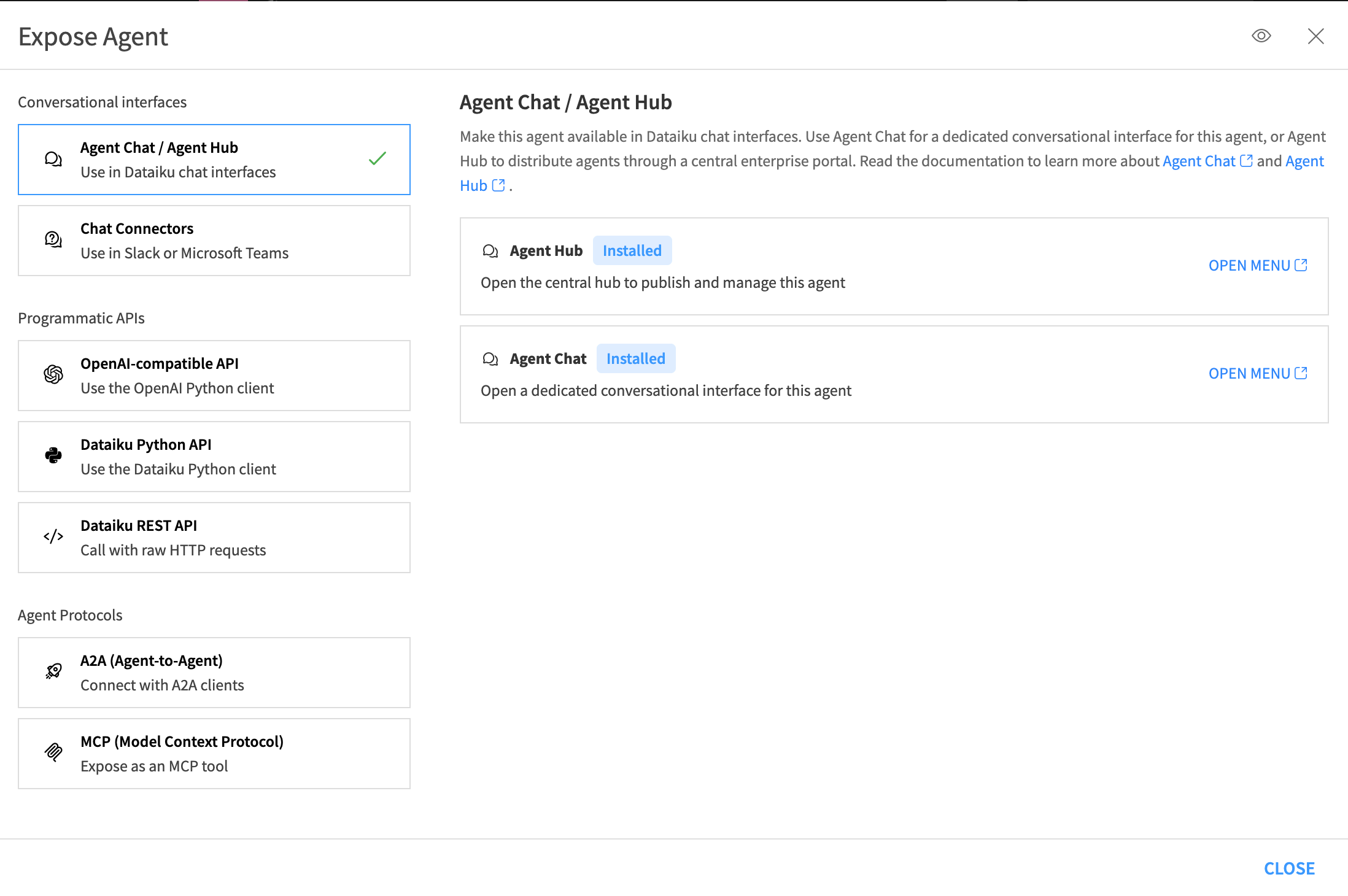The height and width of the screenshot is (896, 1348).
Task: Click 'Expose as an MCP tool' text
Action: [154, 767]
